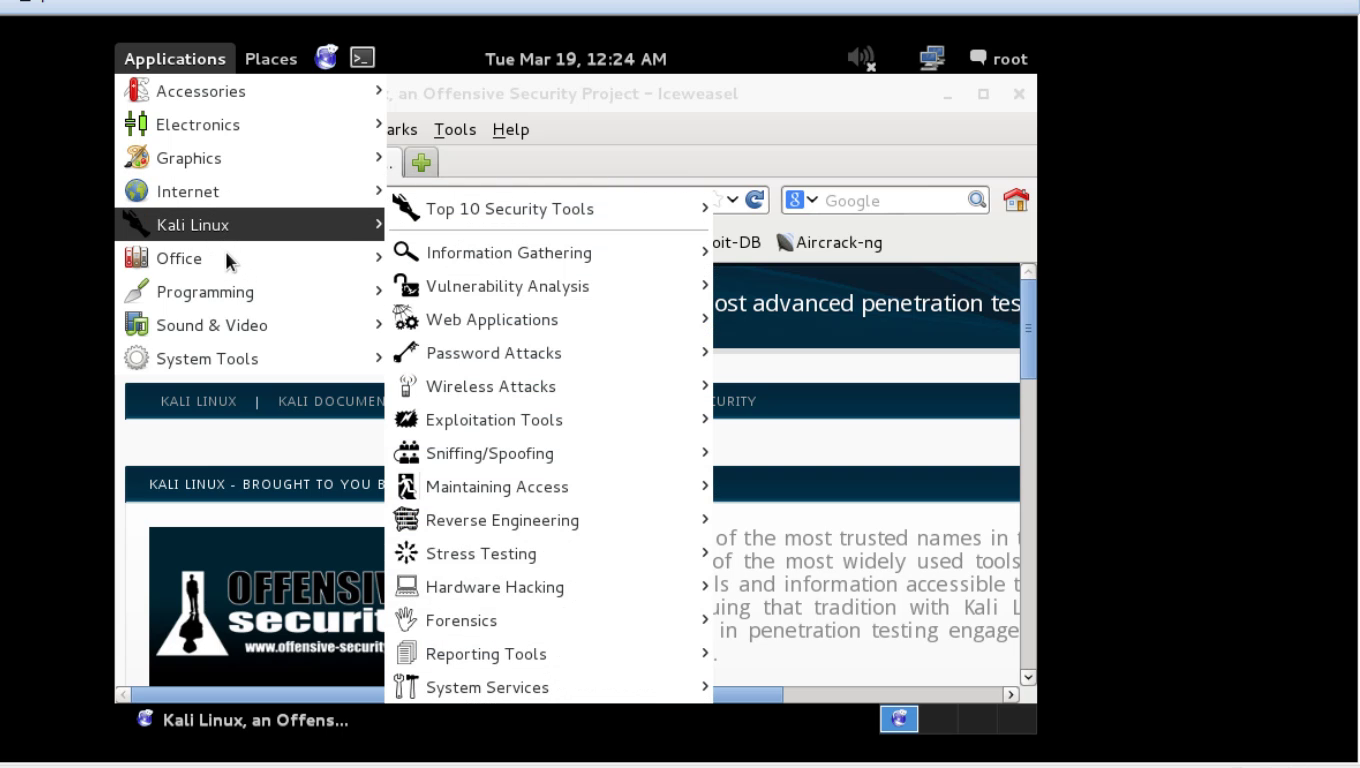Screen dimensions: 1360x768
Task: Click the terminal launcher icon in top panel
Action: point(363,58)
